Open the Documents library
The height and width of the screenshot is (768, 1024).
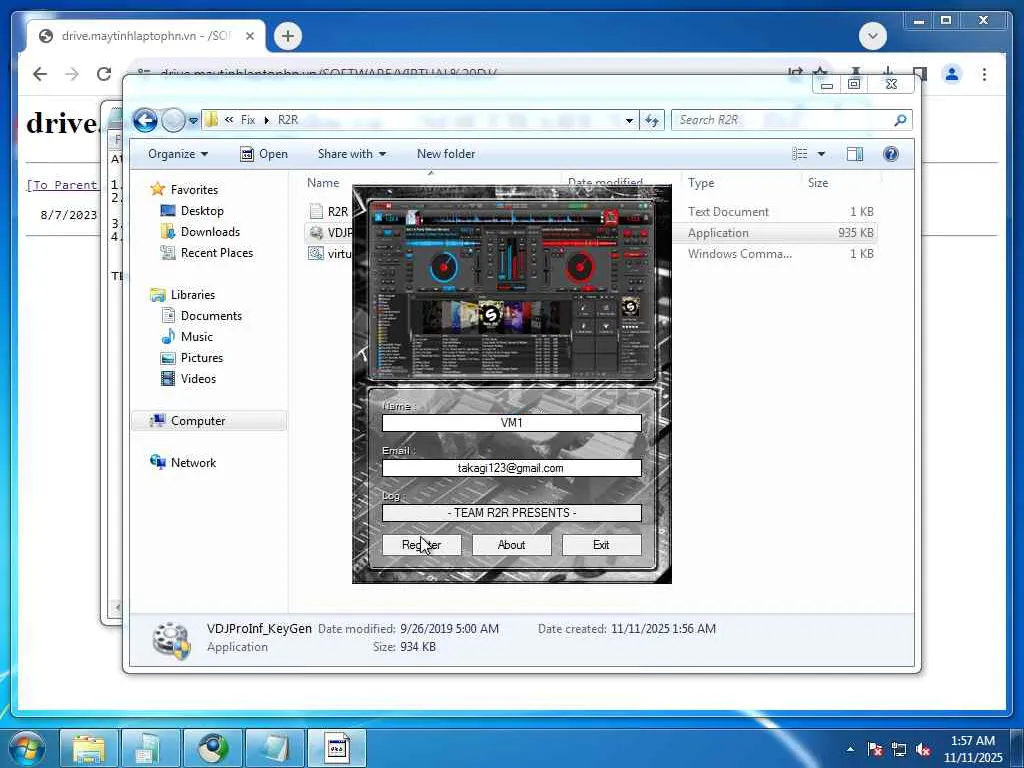click(211, 316)
